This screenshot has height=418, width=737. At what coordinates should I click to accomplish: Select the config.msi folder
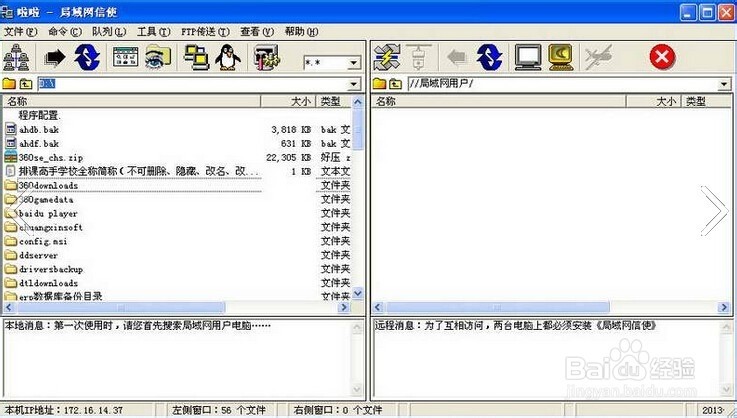43,241
